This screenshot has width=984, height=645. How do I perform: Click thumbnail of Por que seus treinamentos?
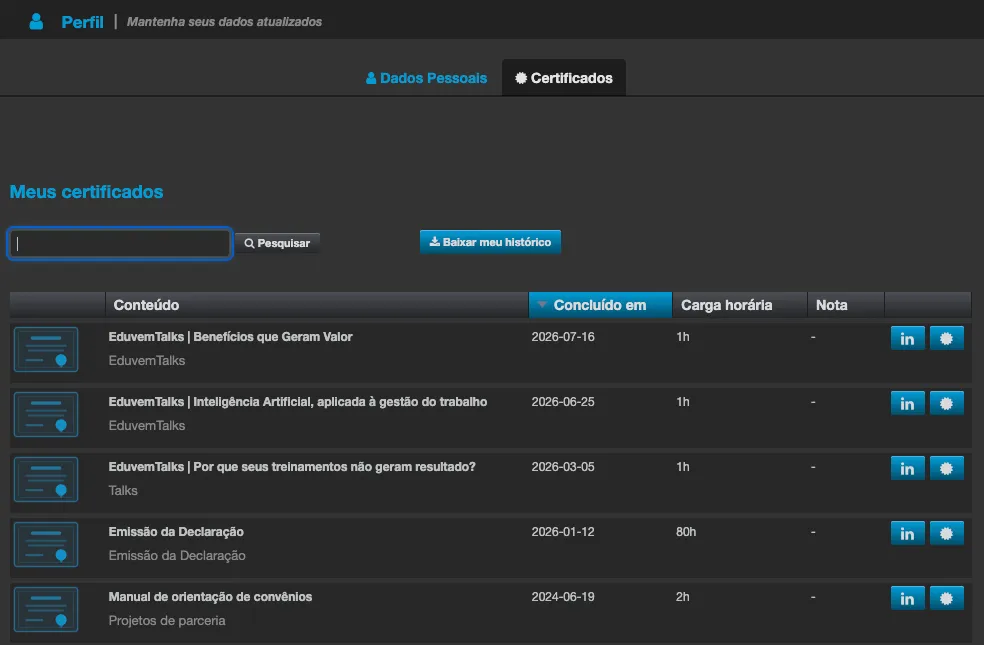(46, 479)
